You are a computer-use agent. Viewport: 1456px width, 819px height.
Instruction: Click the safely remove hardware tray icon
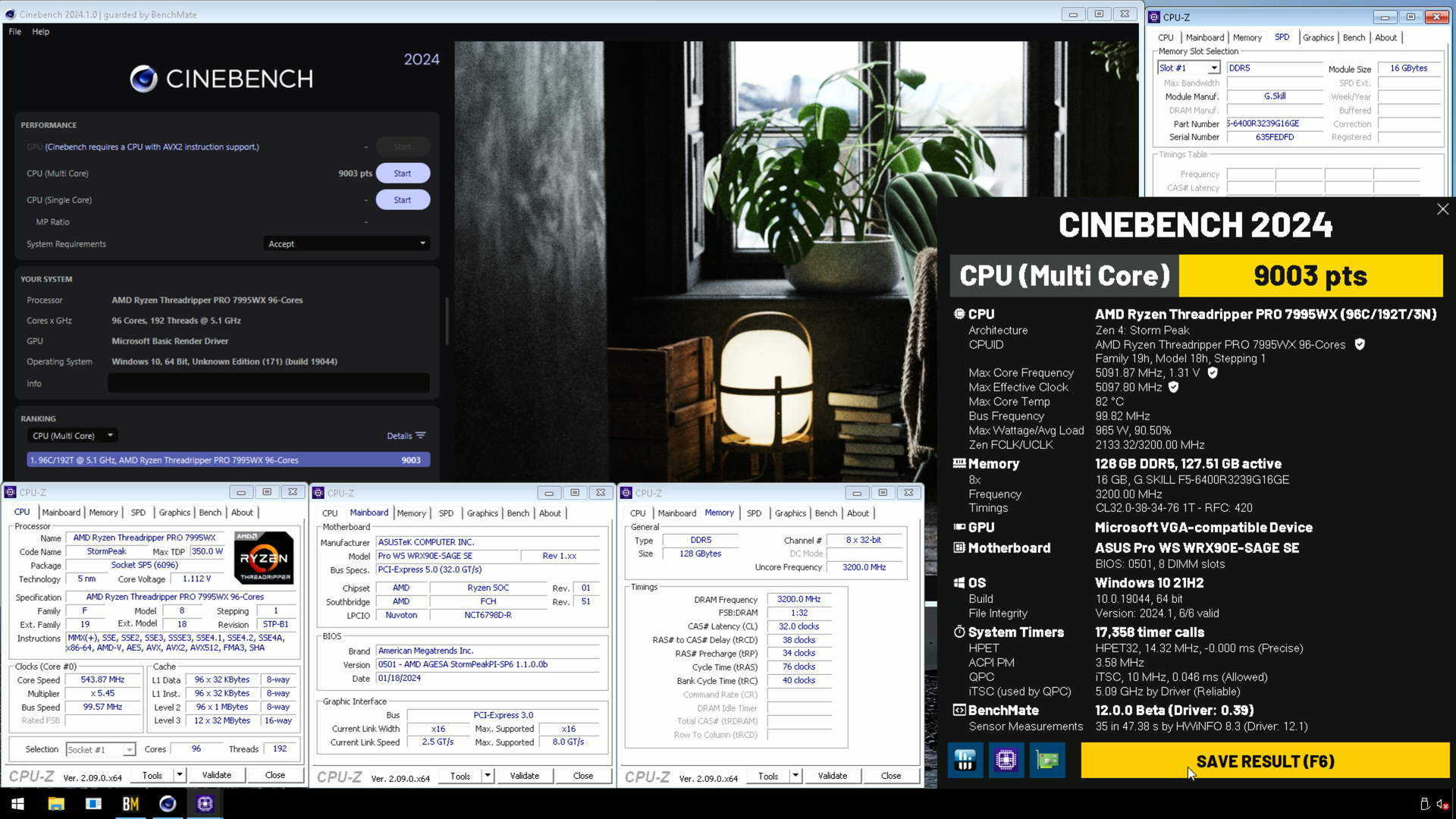[1424, 804]
